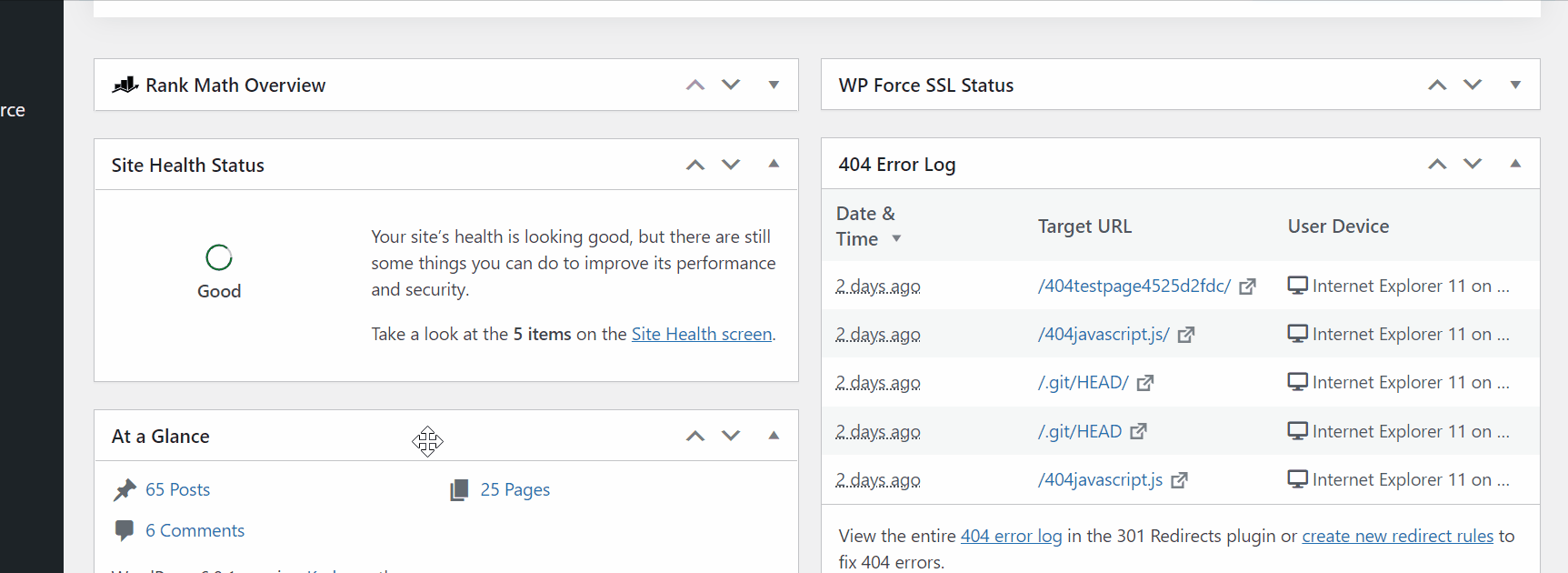1568x573 pixels.
Task: Move At a Glance widget down
Action: (x=731, y=436)
